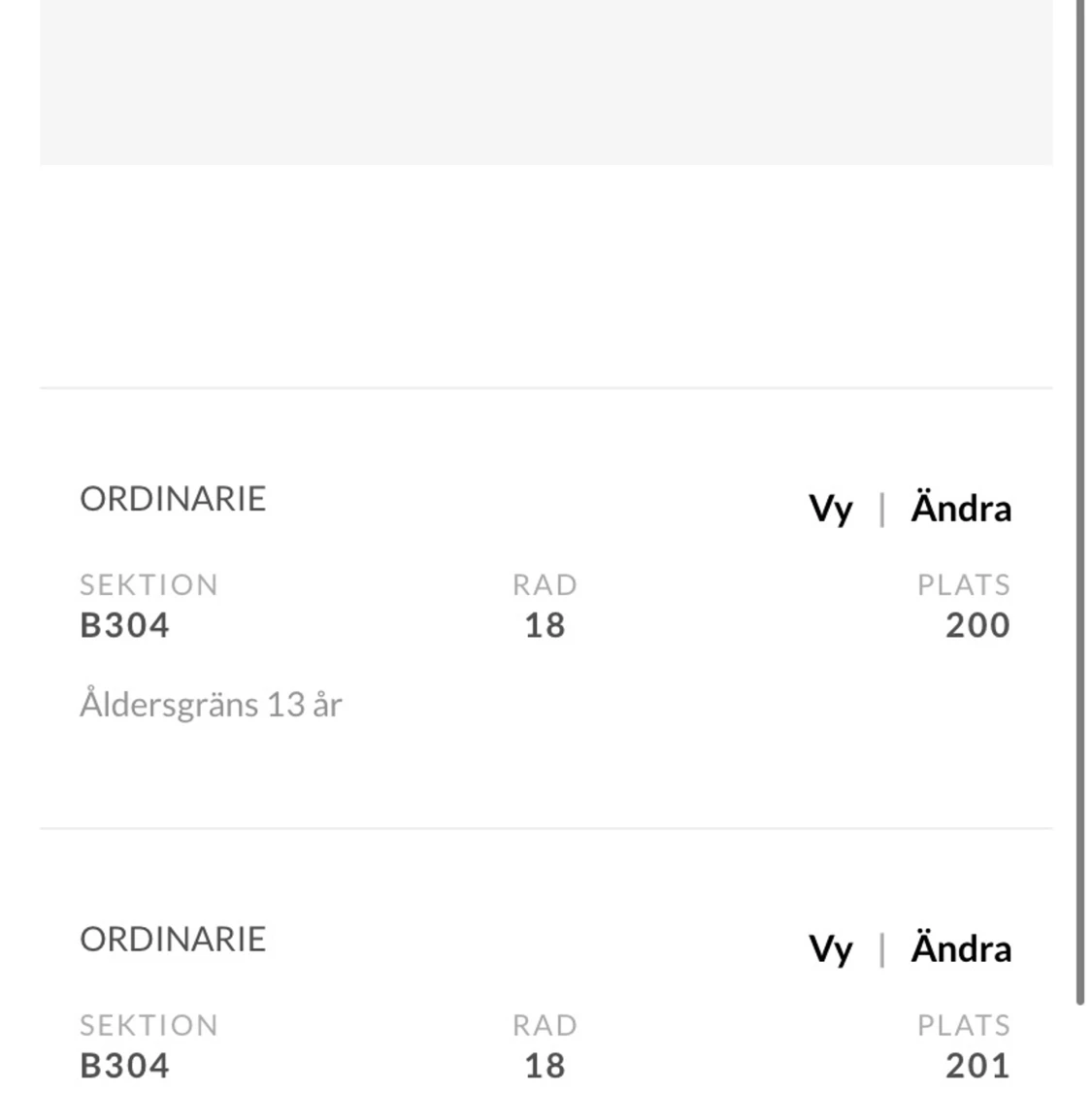Click the seat number 200
Screen dimensions: 1092x1093
tap(977, 625)
